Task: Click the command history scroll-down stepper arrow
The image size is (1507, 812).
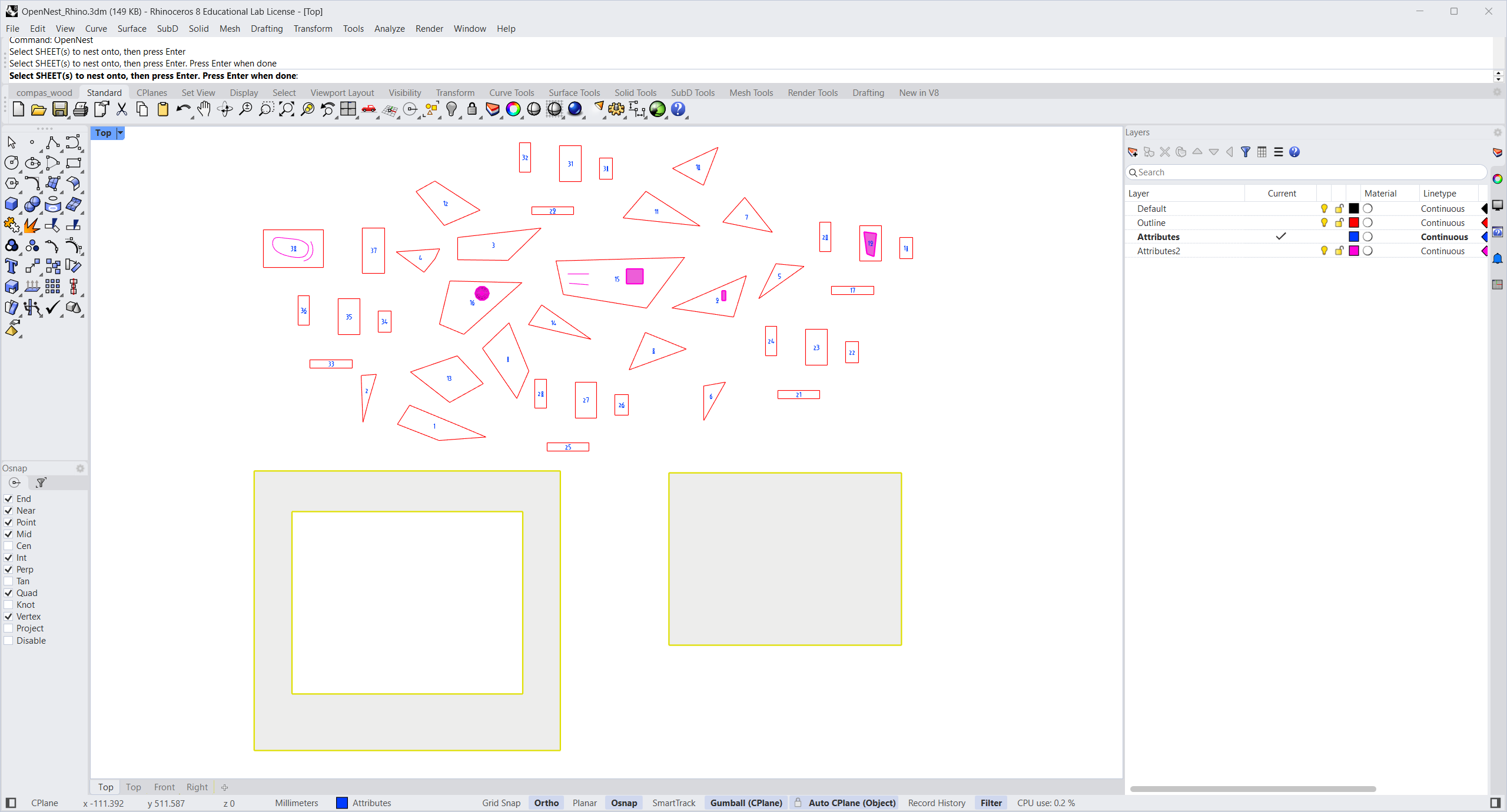Action: pos(1498,79)
